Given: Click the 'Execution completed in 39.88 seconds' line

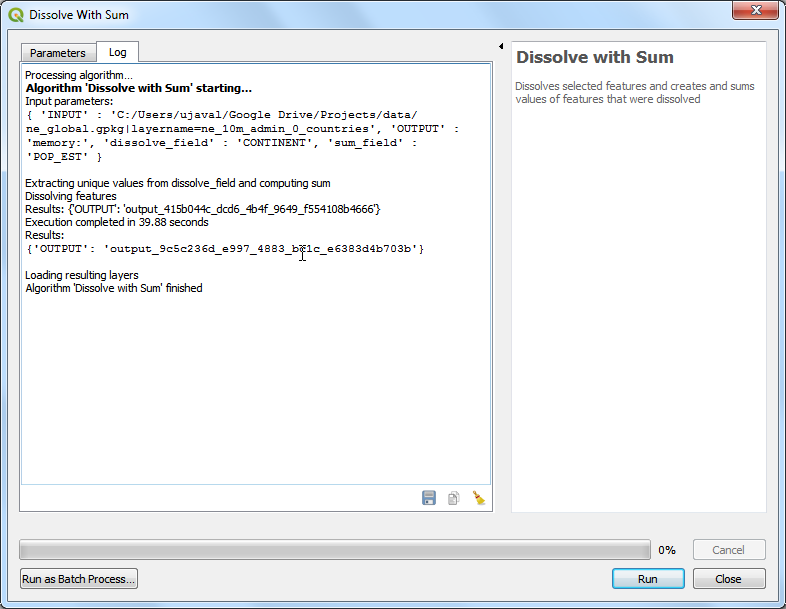Looking at the screenshot, I should tap(117, 222).
